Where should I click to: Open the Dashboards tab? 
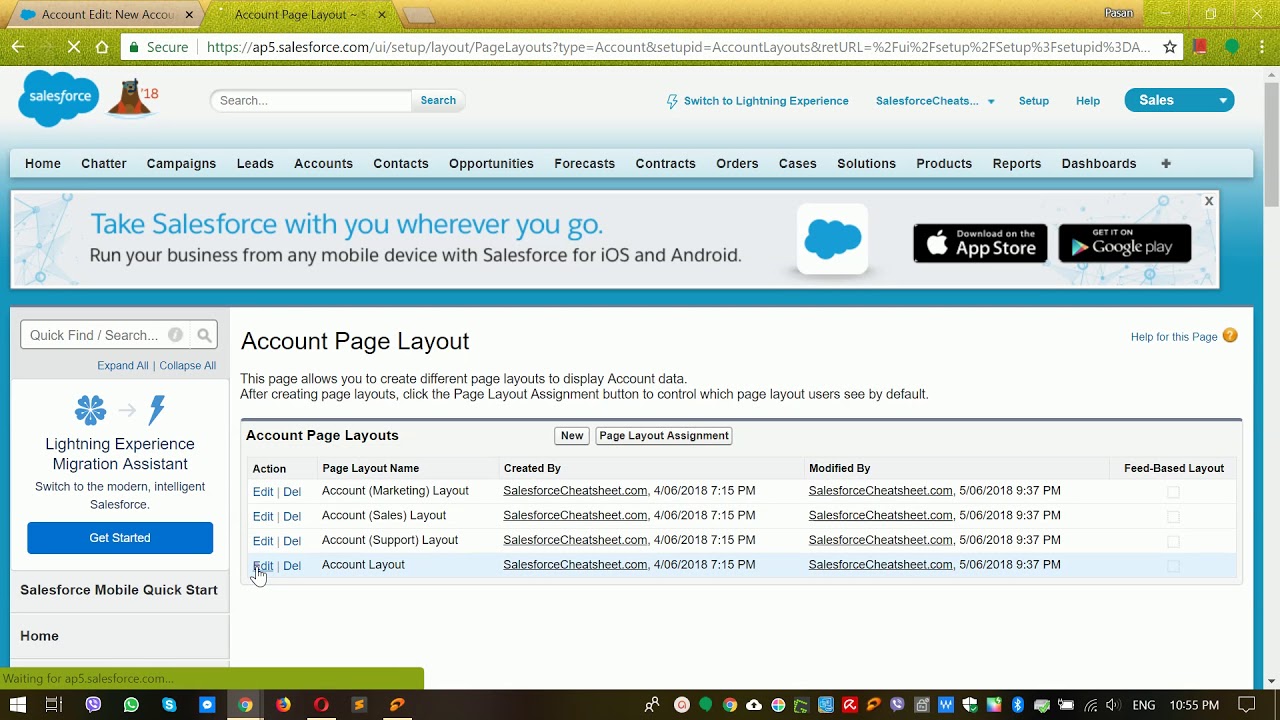point(1099,164)
